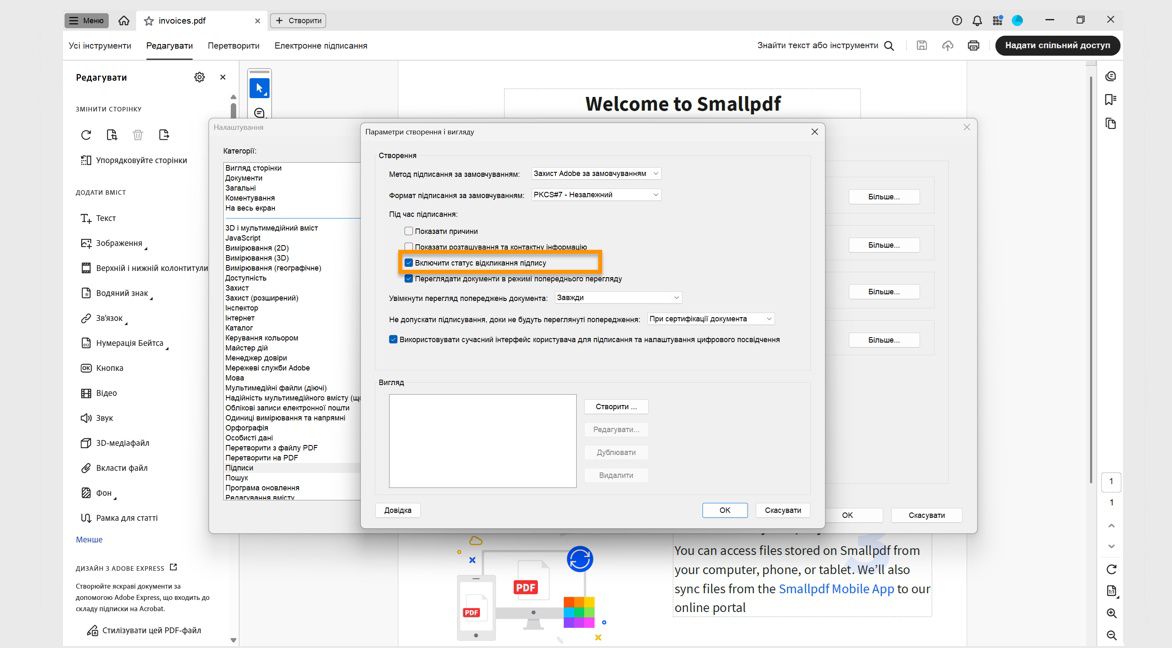
Task: Click the save disk icon
Action: tap(922, 46)
